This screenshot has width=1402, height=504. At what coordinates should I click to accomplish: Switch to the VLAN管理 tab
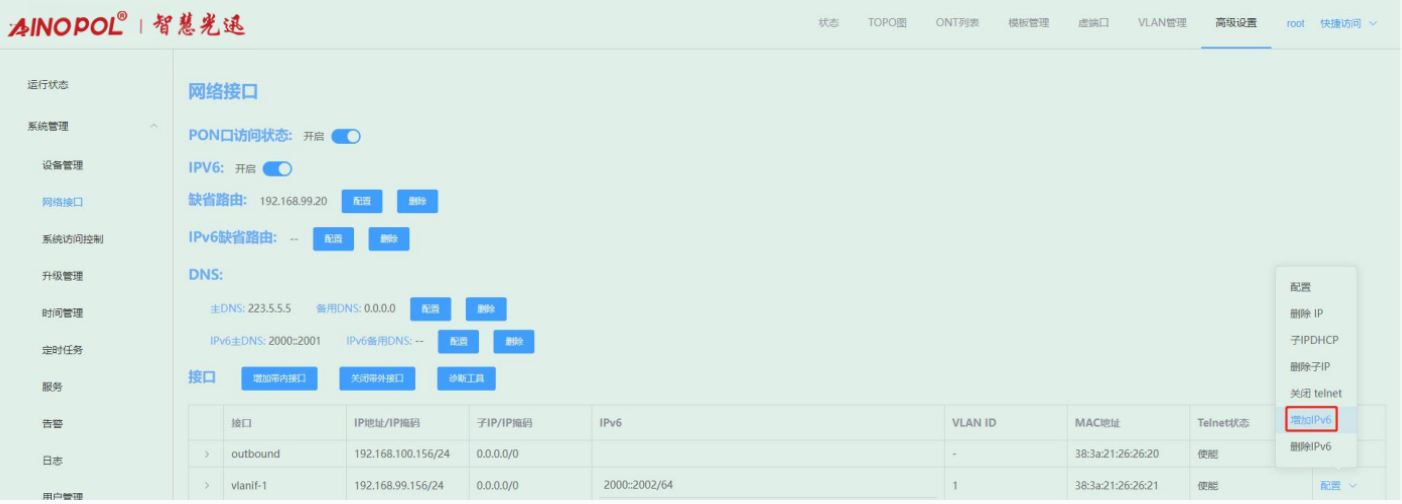tap(1161, 23)
